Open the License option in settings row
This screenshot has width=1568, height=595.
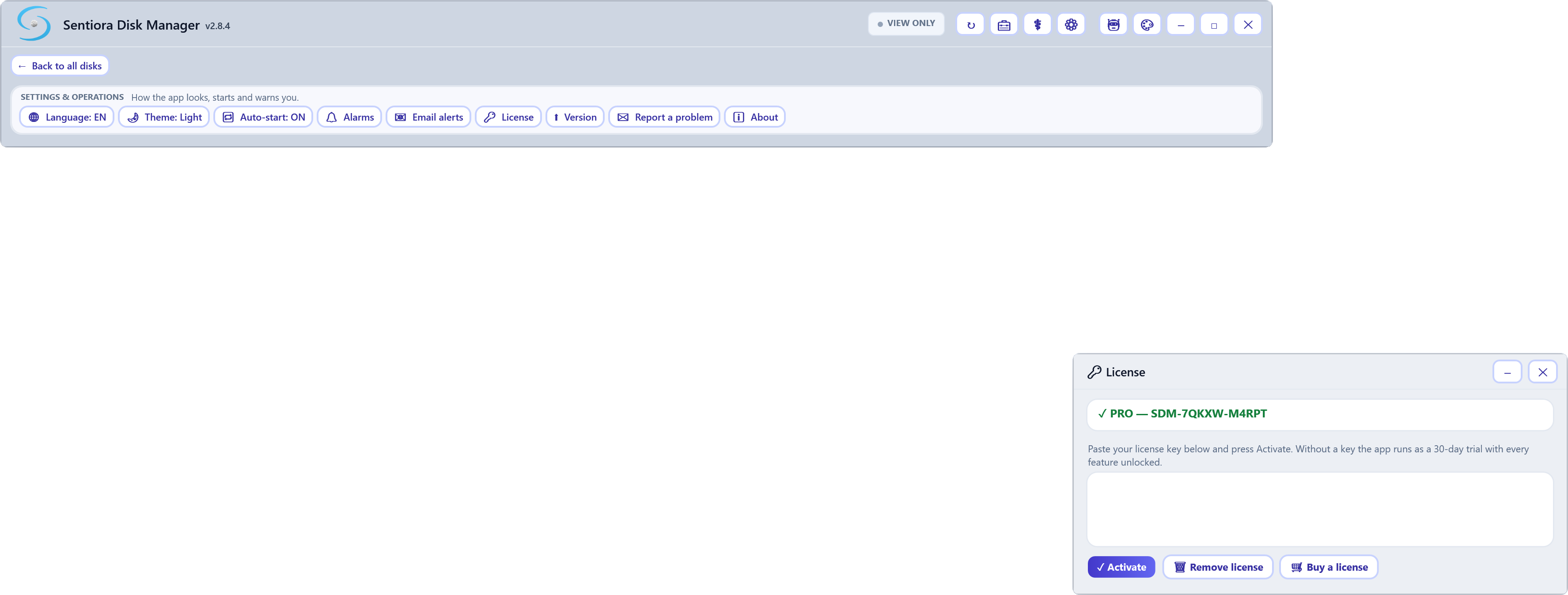click(x=508, y=117)
